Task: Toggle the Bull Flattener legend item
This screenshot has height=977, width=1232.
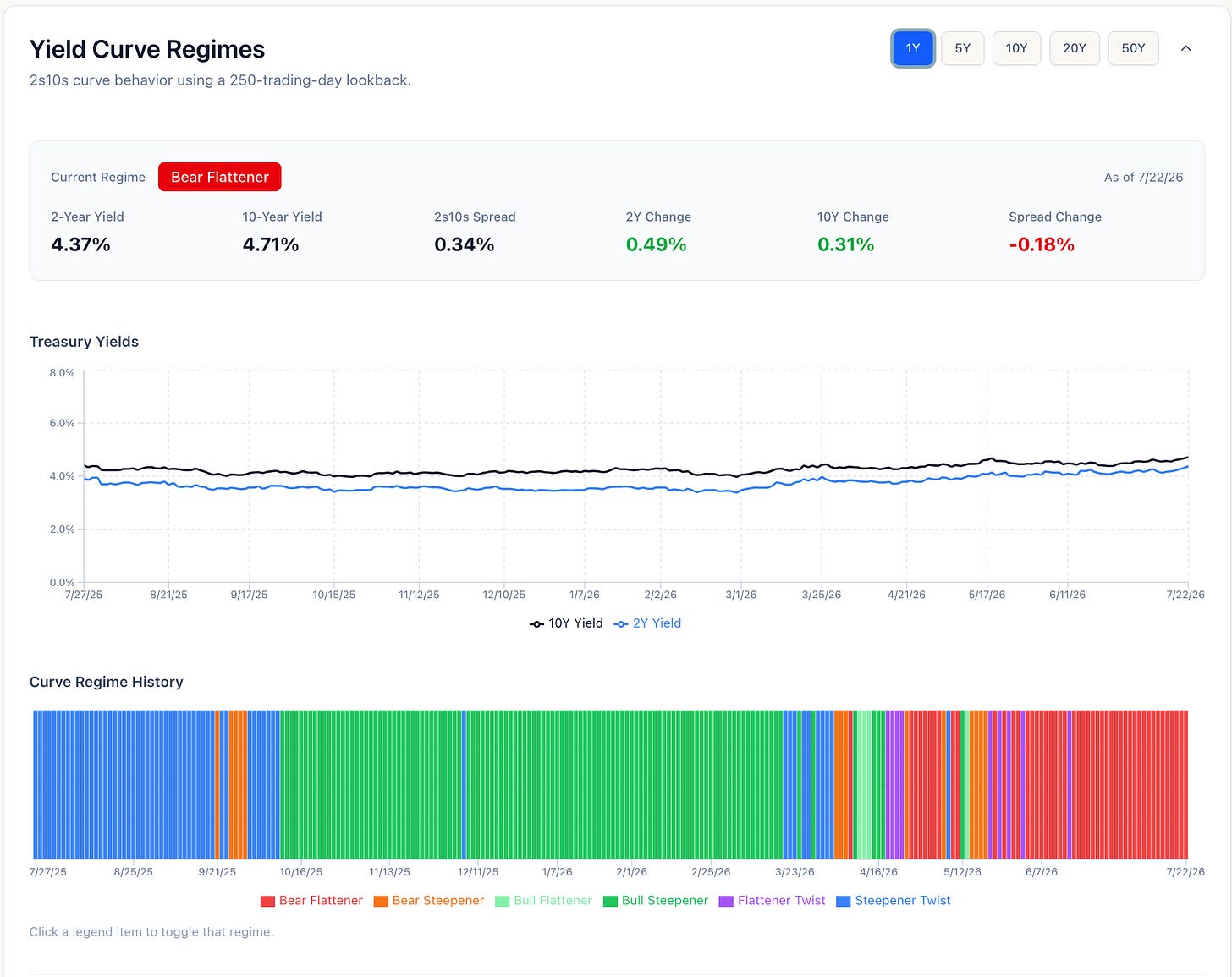Action: click(x=544, y=901)
